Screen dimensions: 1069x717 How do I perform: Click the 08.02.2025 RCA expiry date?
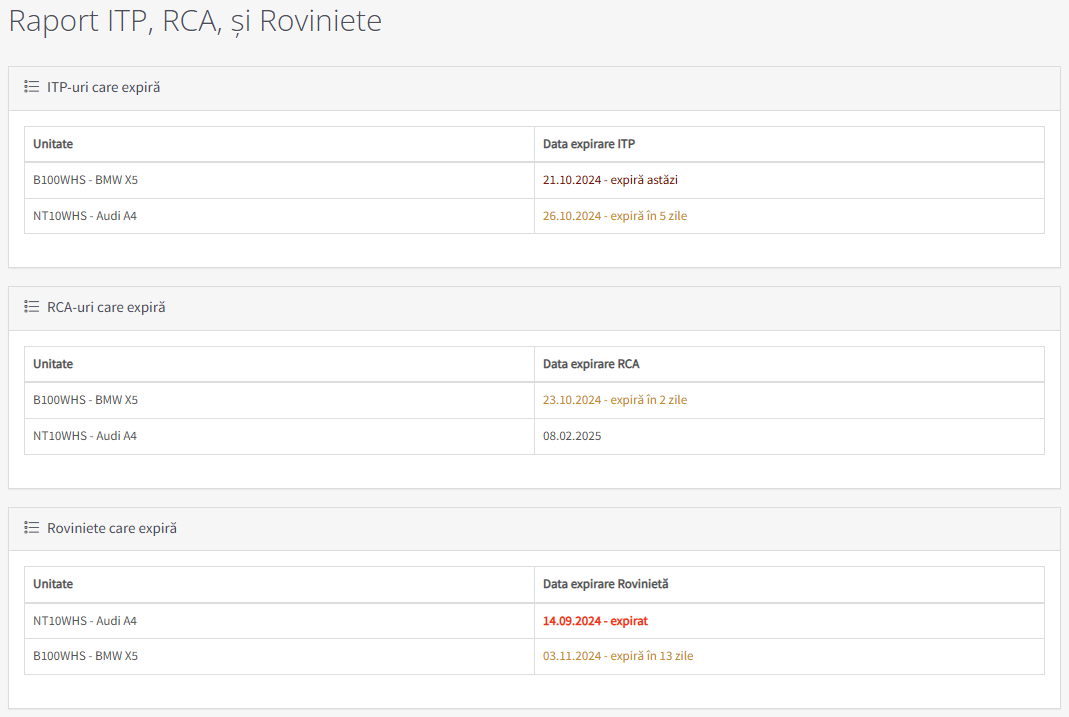tap(572, 436)
